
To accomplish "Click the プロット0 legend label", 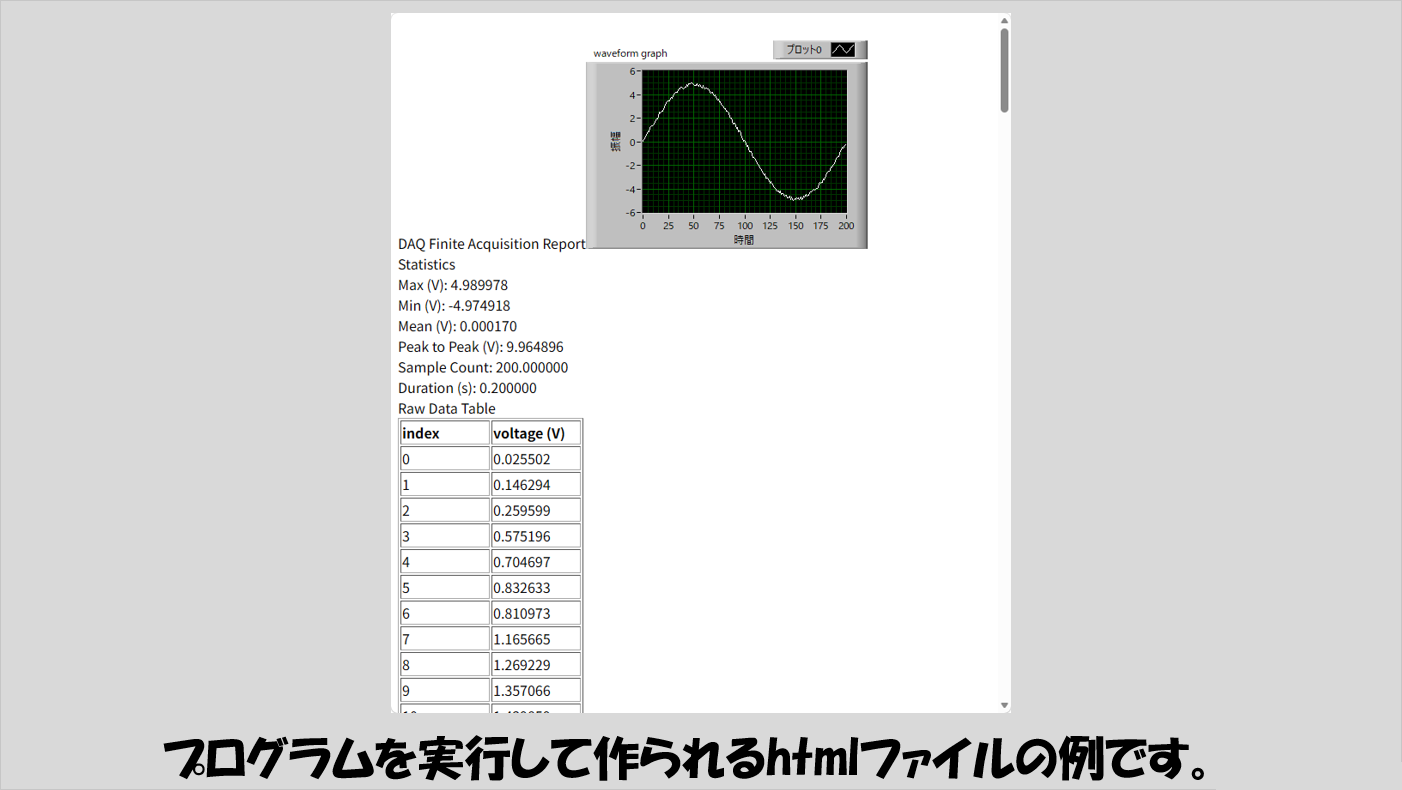I will click(803, 50).
